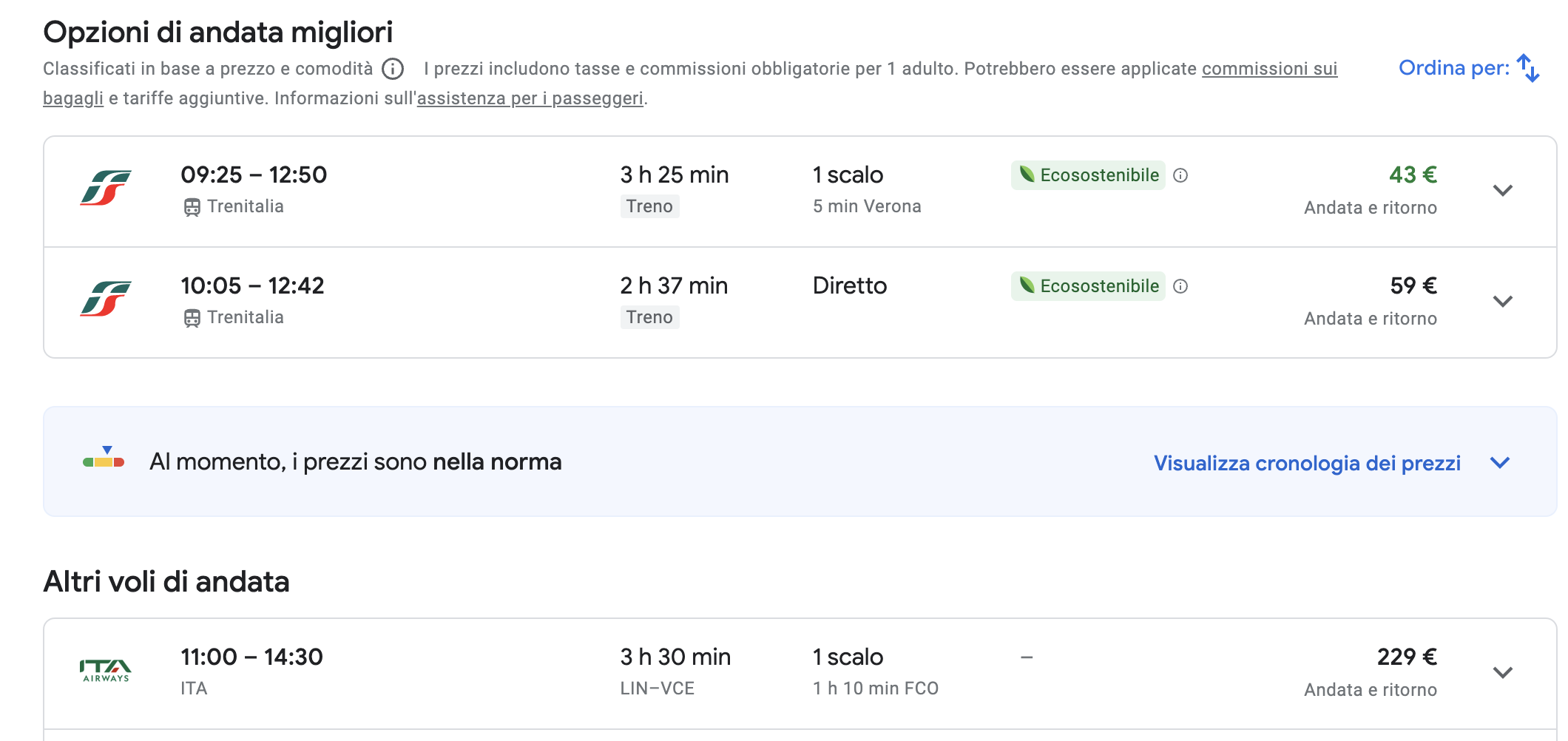
Task: Click the ranking info icon beside 'comodità'
Action: 393,69
